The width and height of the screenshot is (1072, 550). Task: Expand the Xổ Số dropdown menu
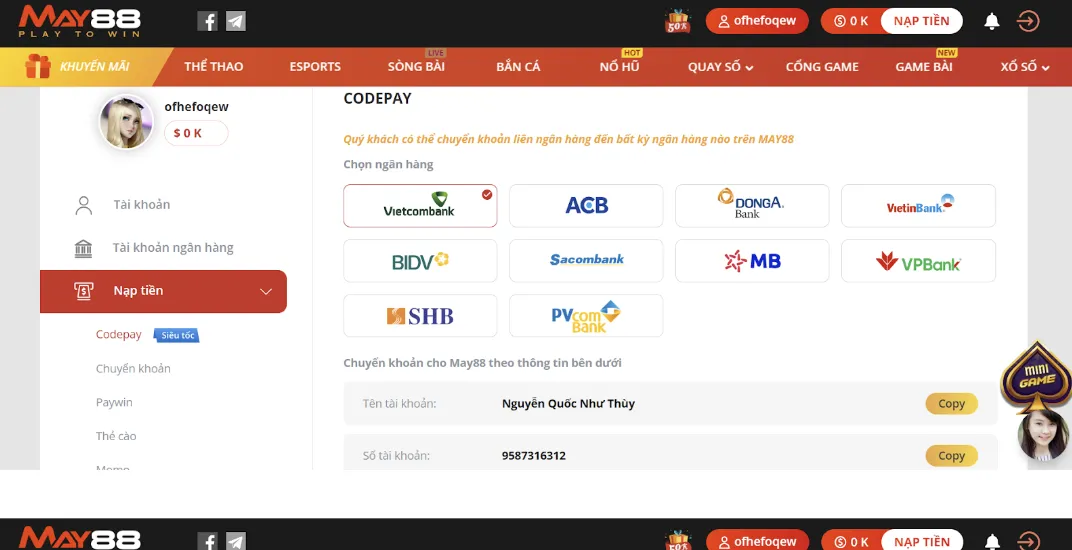coord(1025,67)
